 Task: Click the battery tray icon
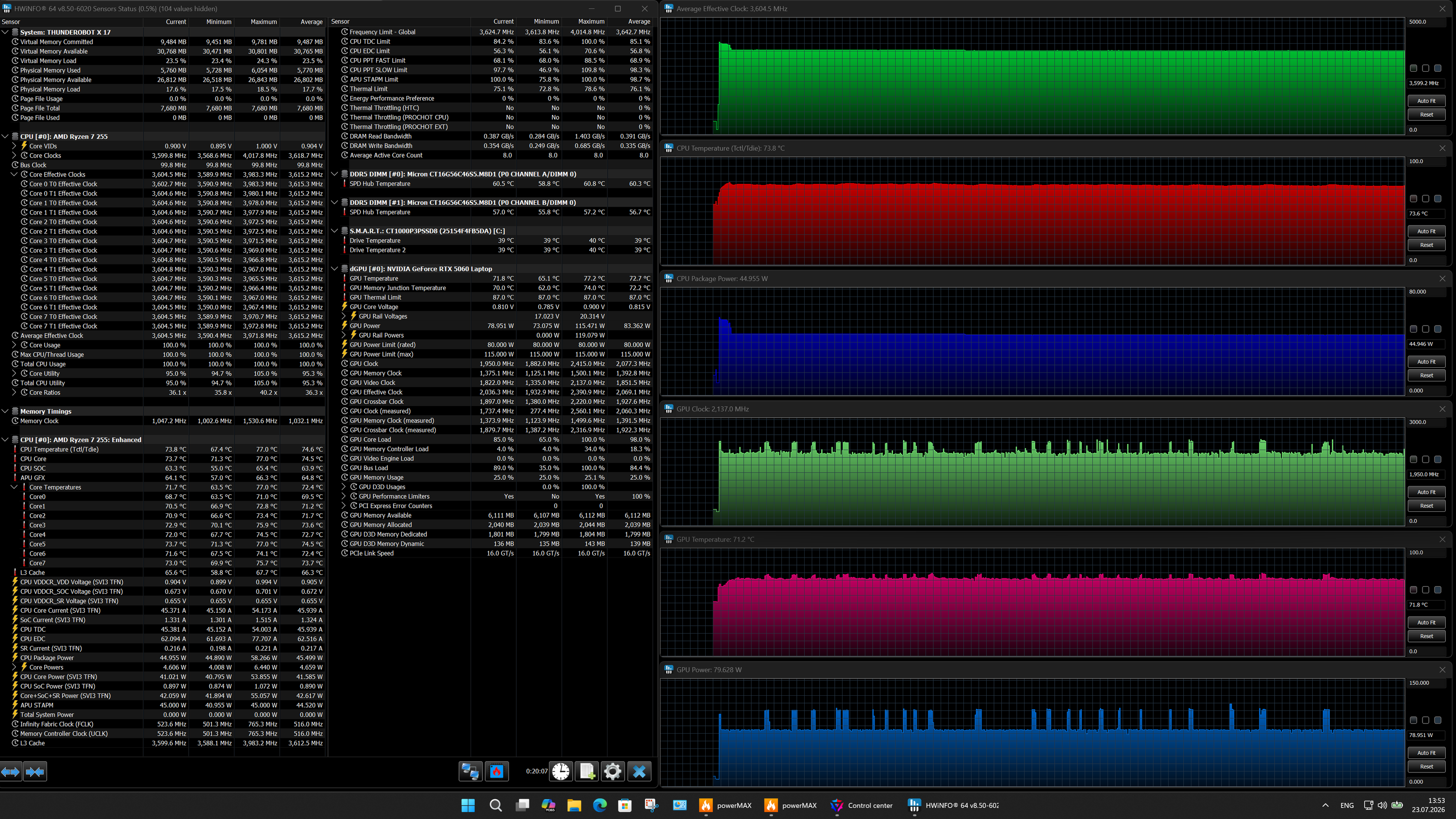1397,805
